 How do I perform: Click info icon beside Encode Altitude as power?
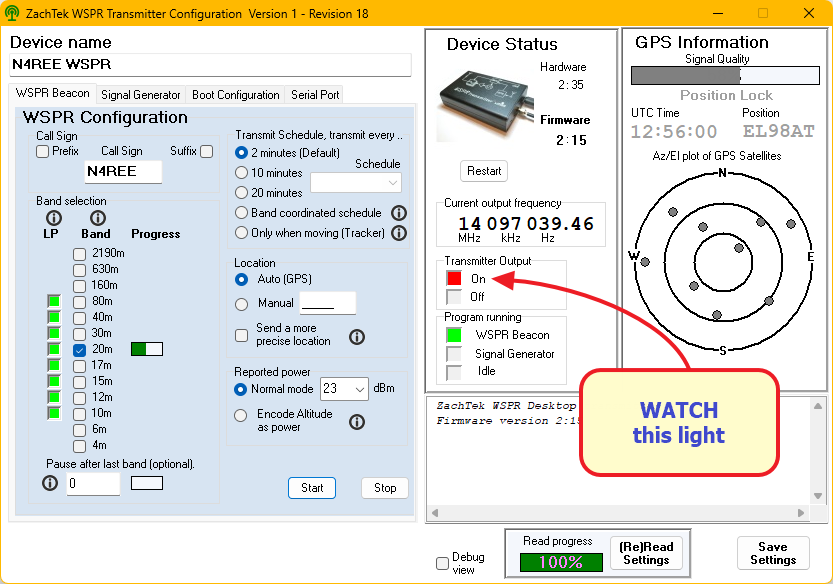point(356,422)
